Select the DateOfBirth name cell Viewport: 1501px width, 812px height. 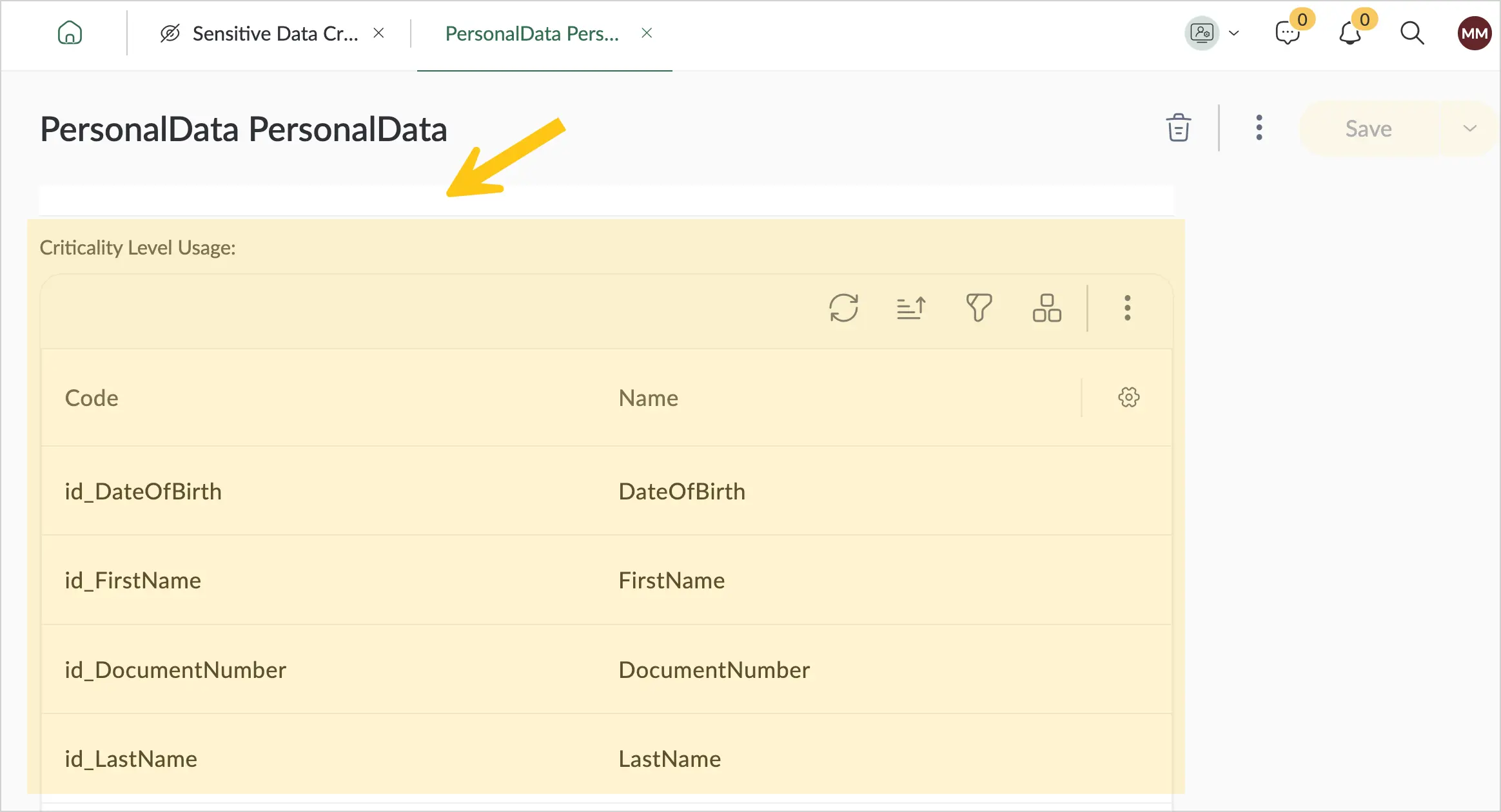click(682, 491)
